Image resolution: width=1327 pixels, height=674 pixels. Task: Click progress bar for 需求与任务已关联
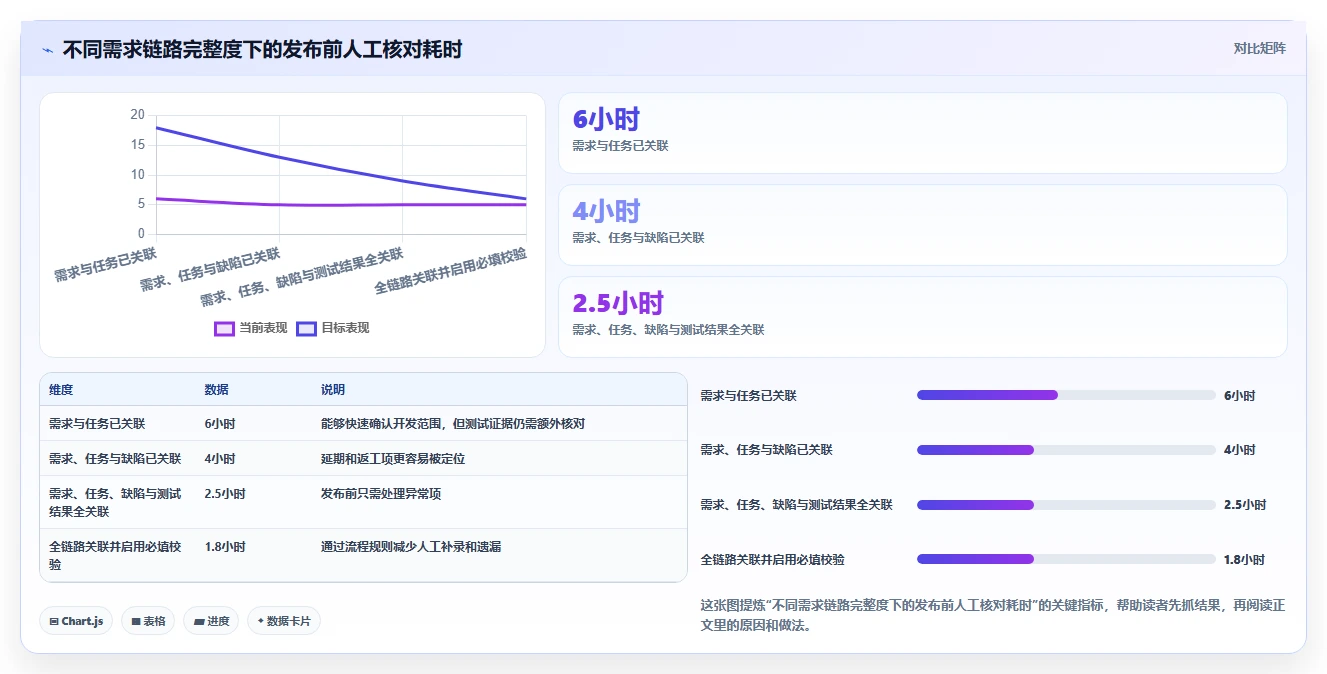coord(1066,395)
